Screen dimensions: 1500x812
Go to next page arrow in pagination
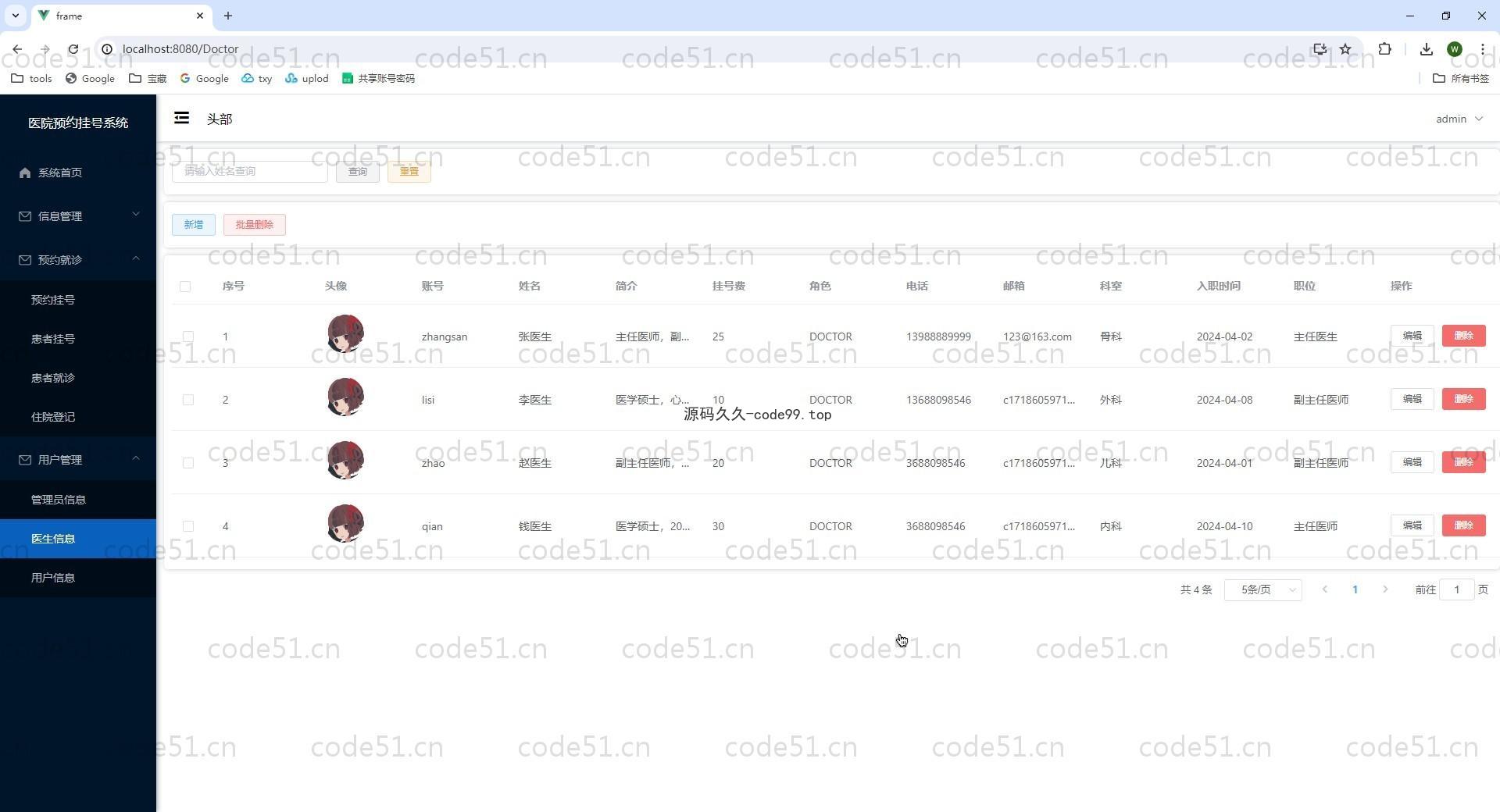(x=1385, y=589)
